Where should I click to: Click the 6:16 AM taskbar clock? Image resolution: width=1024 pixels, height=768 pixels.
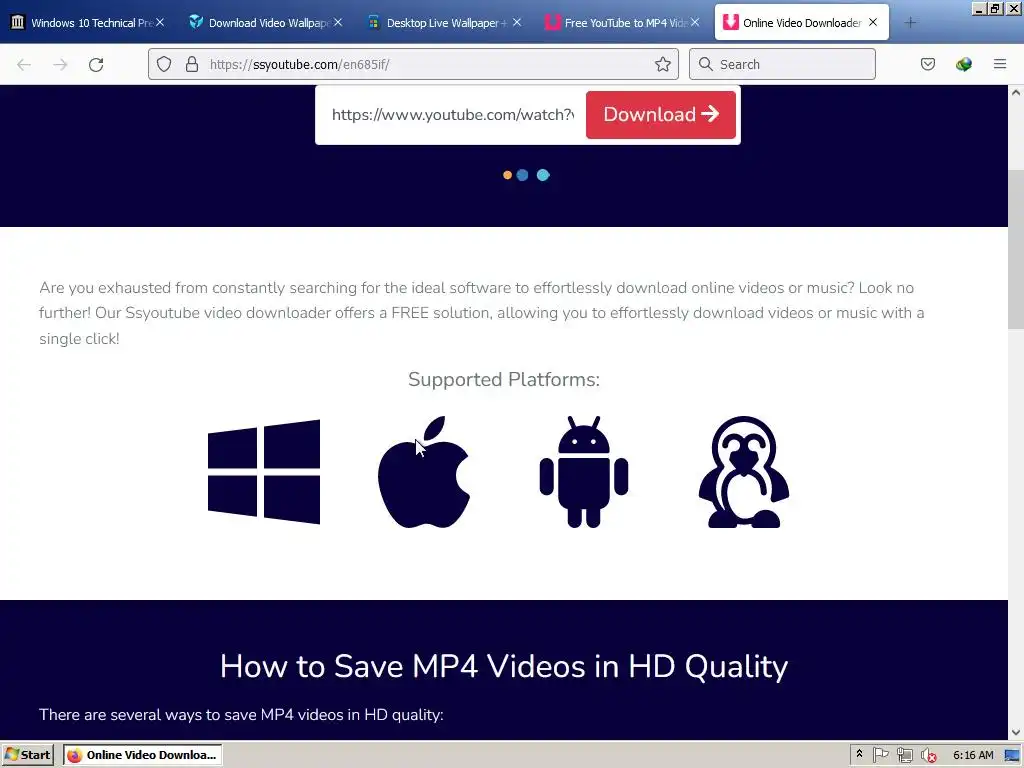click(x=973, y=755)
